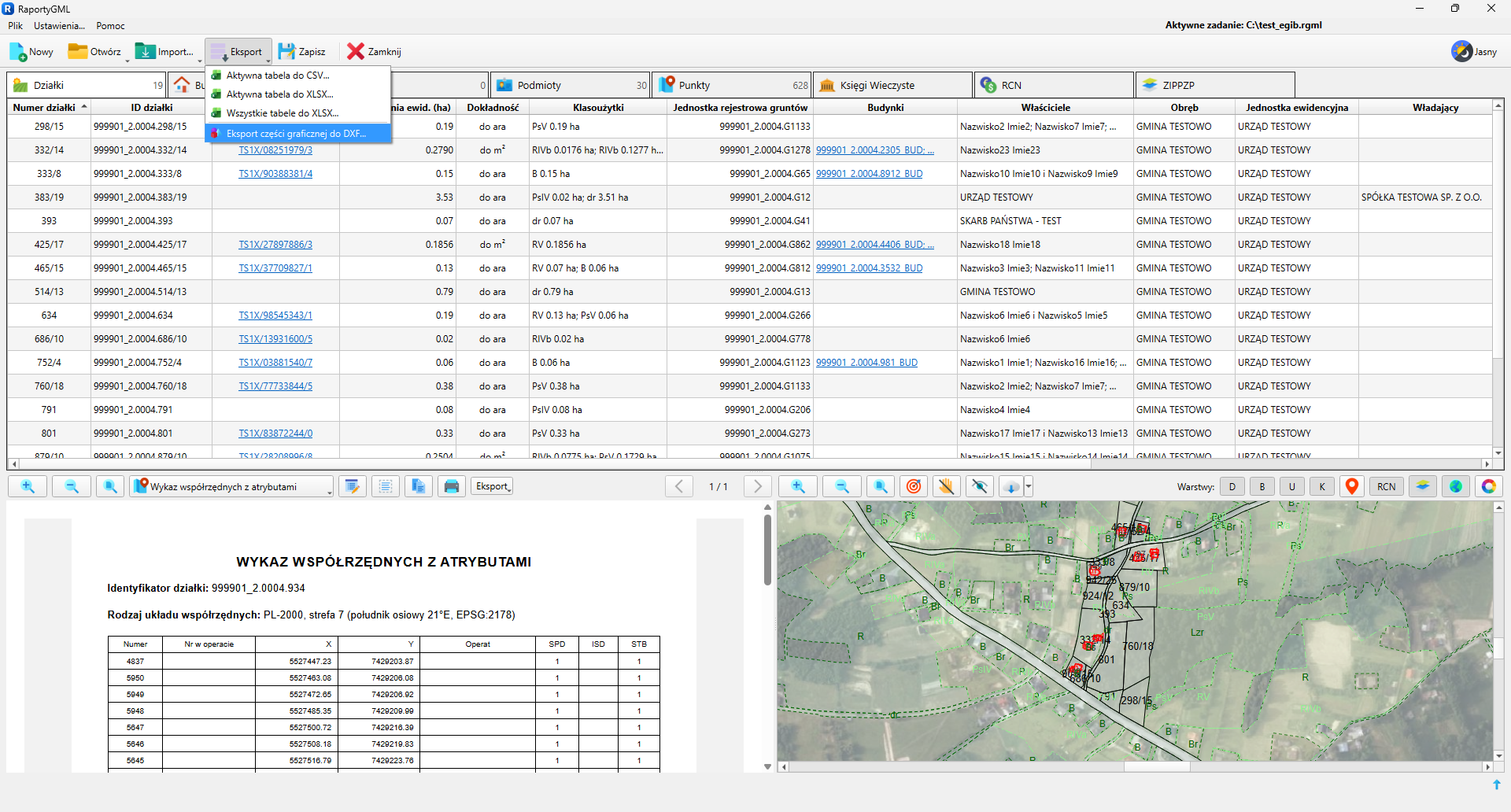Open a task with the Otwórz folder icon
Screen dimensions: 1511x812
77,52
